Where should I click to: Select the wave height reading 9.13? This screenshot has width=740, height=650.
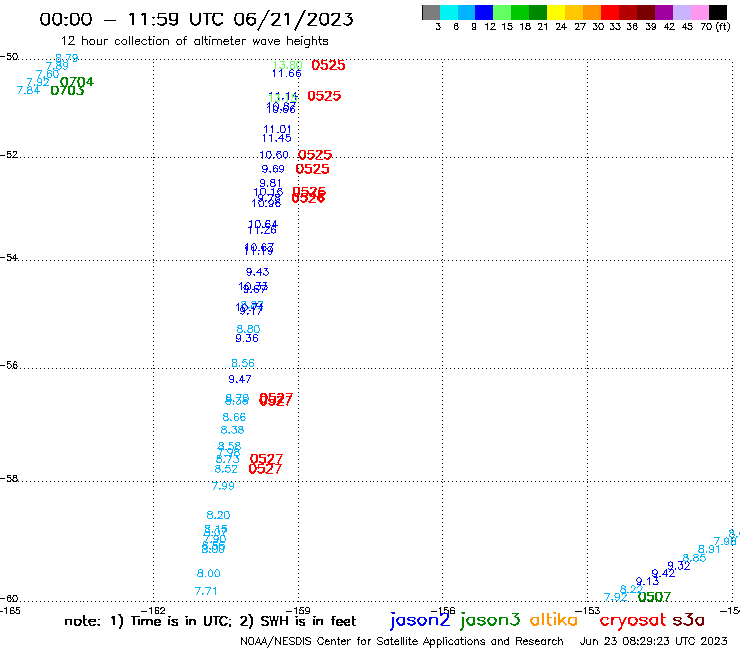[647, 582]
